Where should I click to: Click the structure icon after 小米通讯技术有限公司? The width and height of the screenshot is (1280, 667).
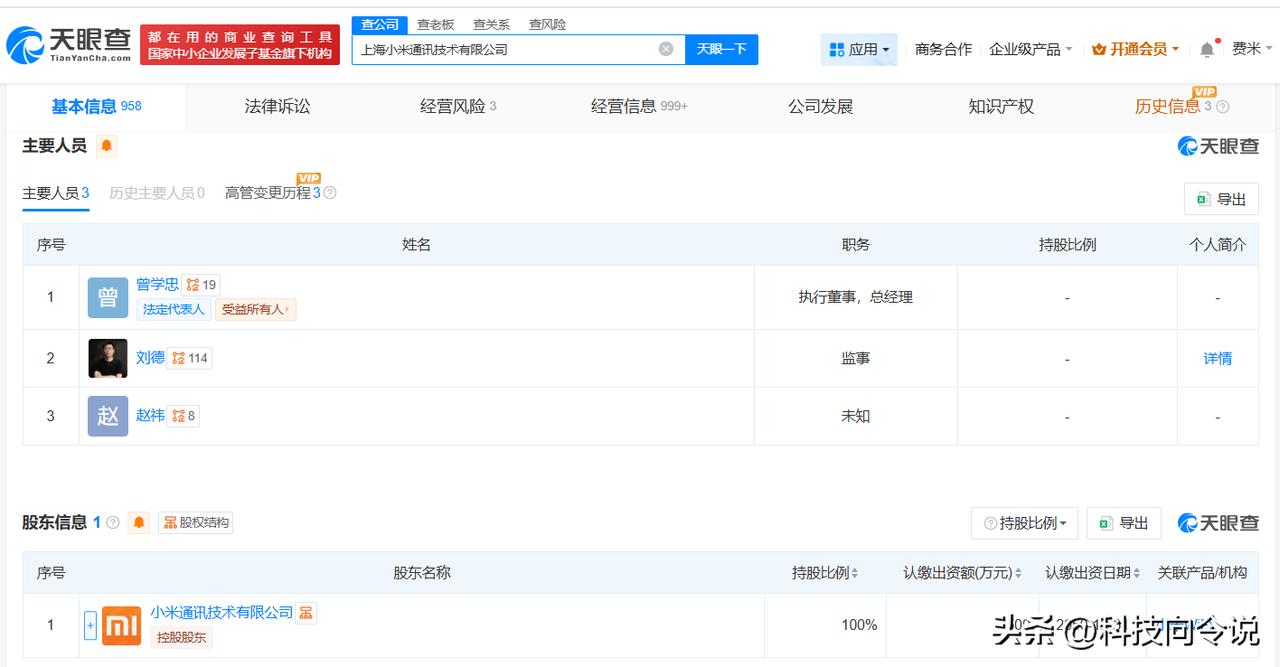click(x=306, y=612)
